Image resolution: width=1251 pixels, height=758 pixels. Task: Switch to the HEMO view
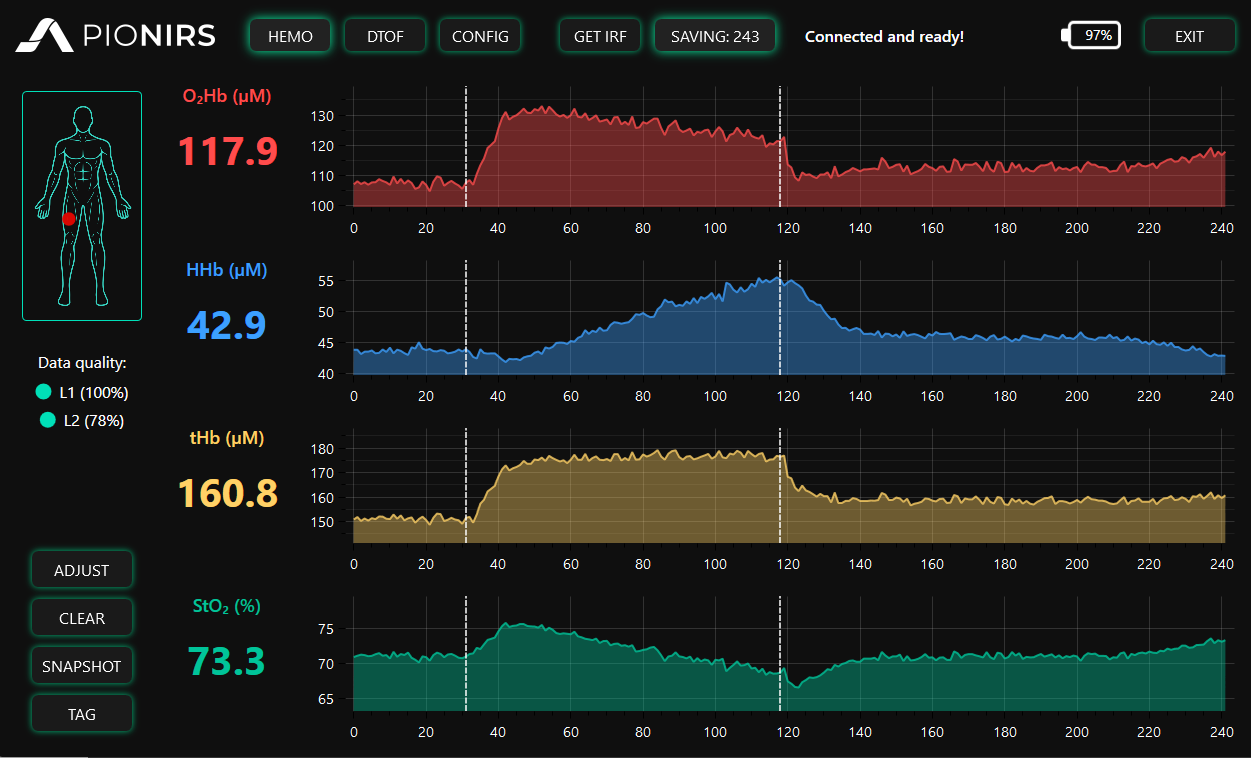291,36
